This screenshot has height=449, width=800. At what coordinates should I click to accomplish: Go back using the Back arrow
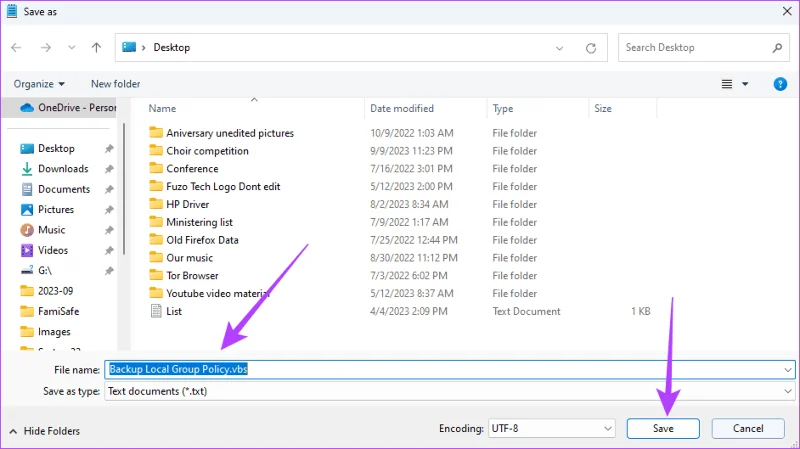pos(16,47)
